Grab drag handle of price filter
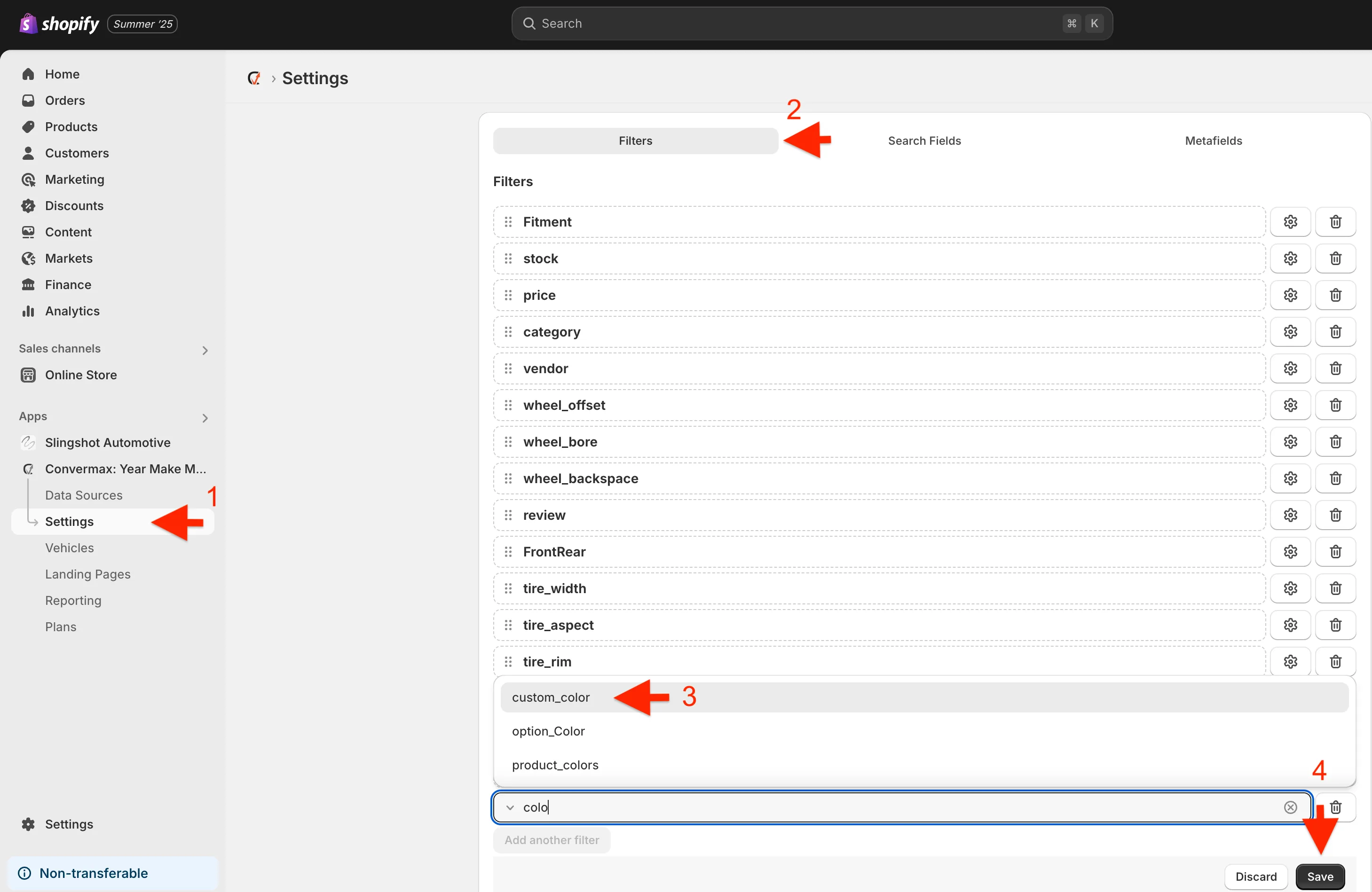 (508, 295)
